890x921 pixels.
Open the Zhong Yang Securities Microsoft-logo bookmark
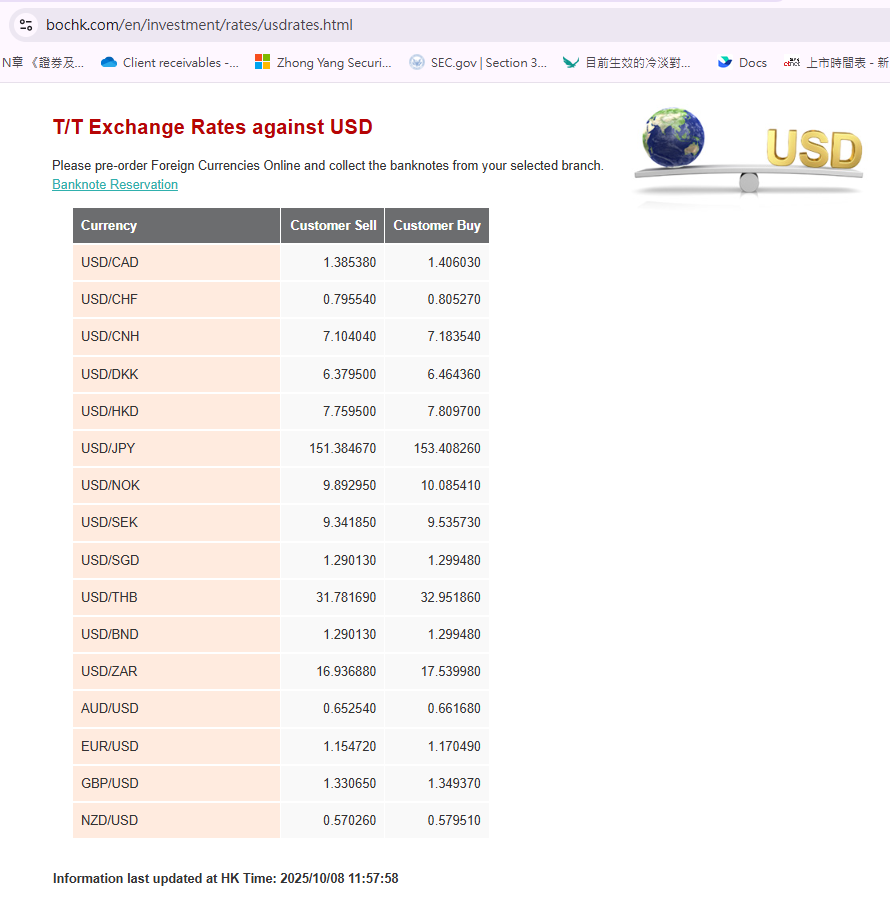pyautogui.click(x=262, y=62)
